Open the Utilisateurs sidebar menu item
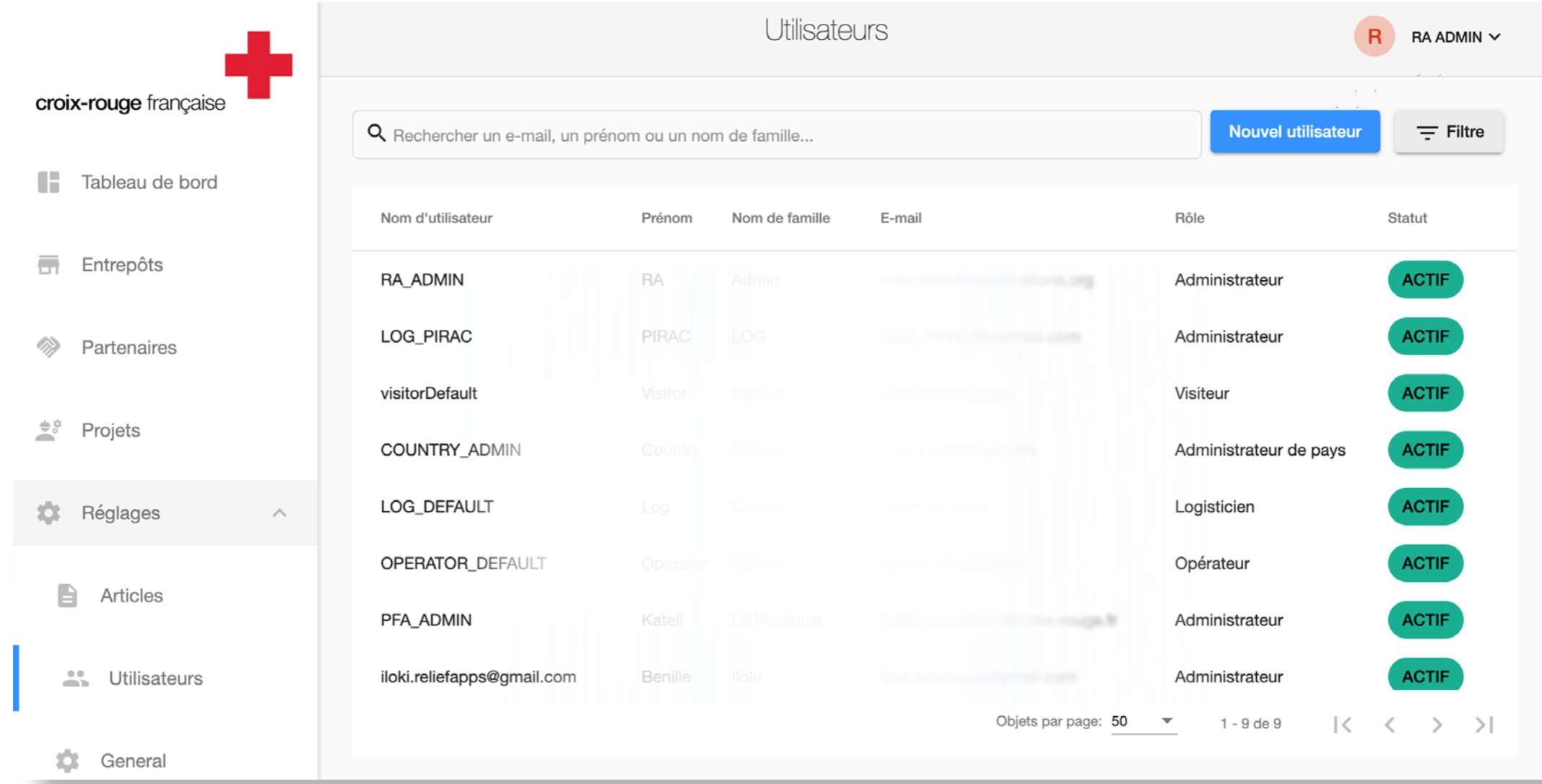Viewport: 1542px width, 784px height. tap(155, 679)
